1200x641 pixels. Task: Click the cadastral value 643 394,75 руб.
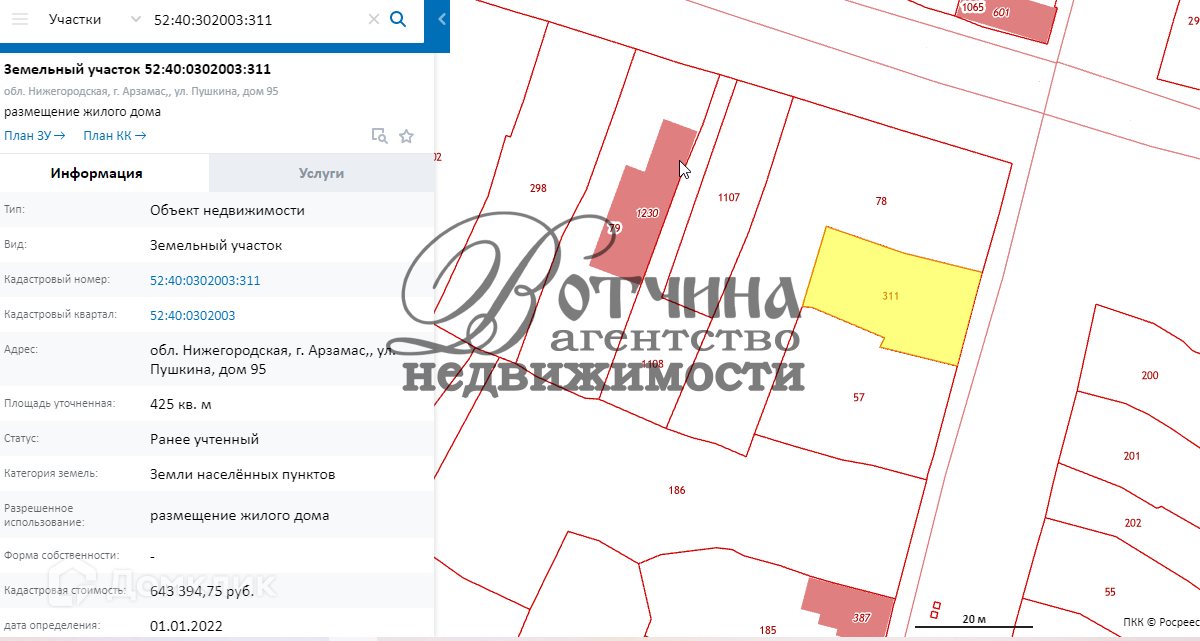coord(202,591)
